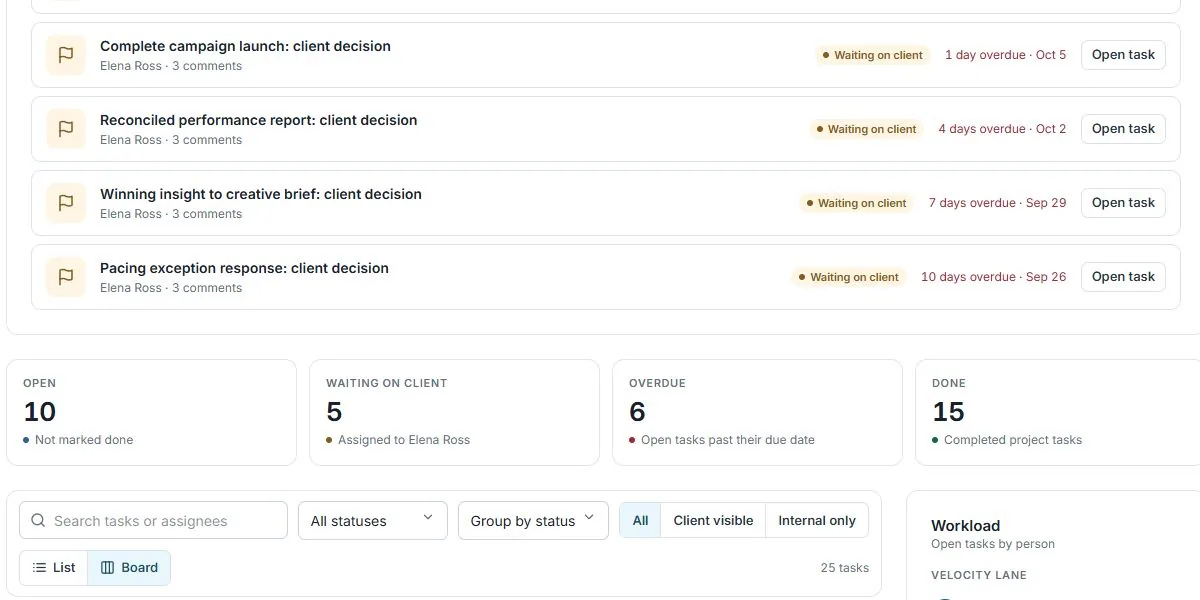
Task: Click the Overdue stat card showing 6
Action: pos(757,413)
